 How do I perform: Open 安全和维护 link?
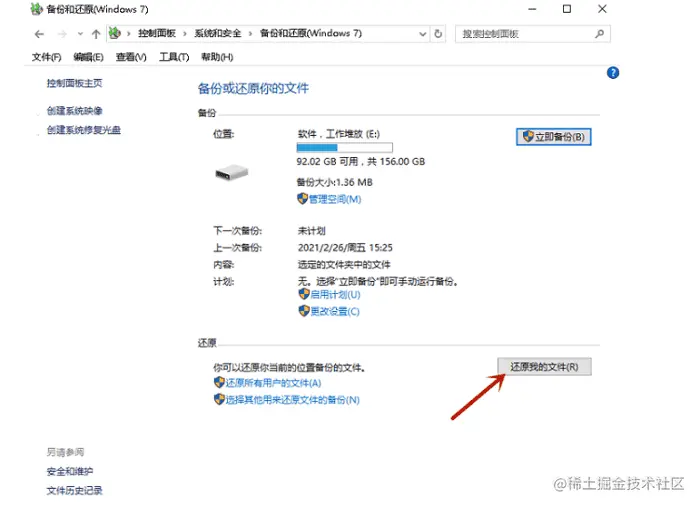tap(70, 471)
